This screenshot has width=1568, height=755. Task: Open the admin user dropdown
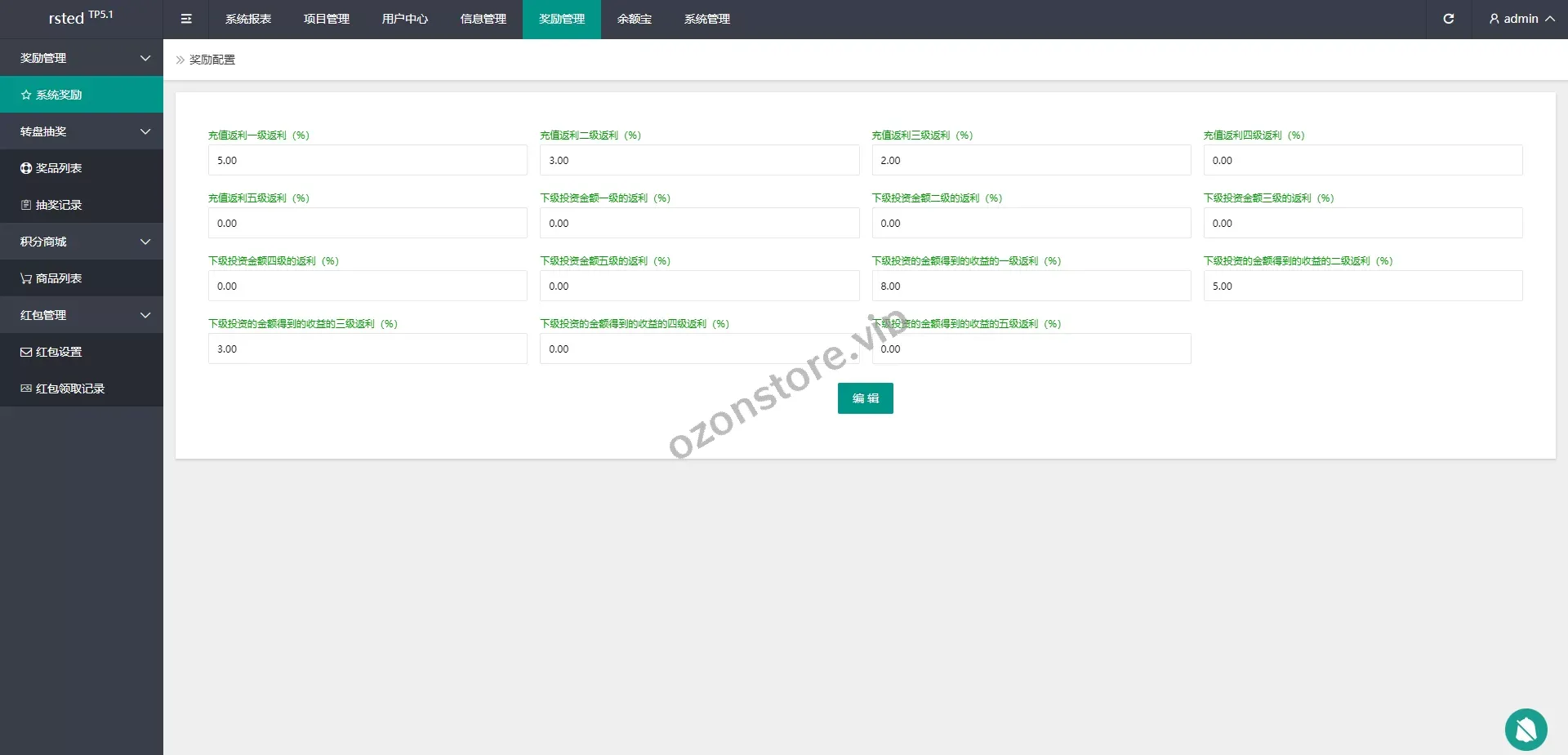pyautogui.click(x=1521, y=19)
